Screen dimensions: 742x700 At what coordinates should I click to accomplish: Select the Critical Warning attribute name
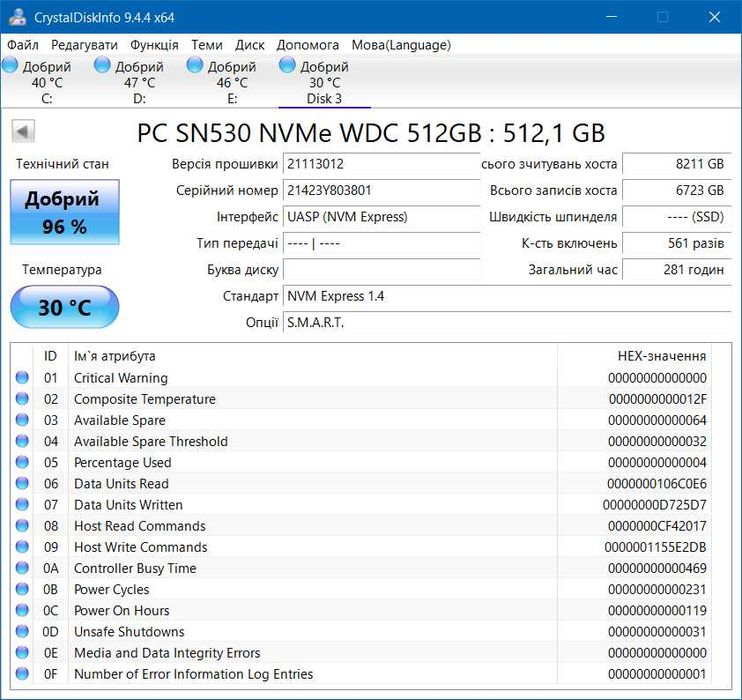pyautogui.click(x=121, y=378)
